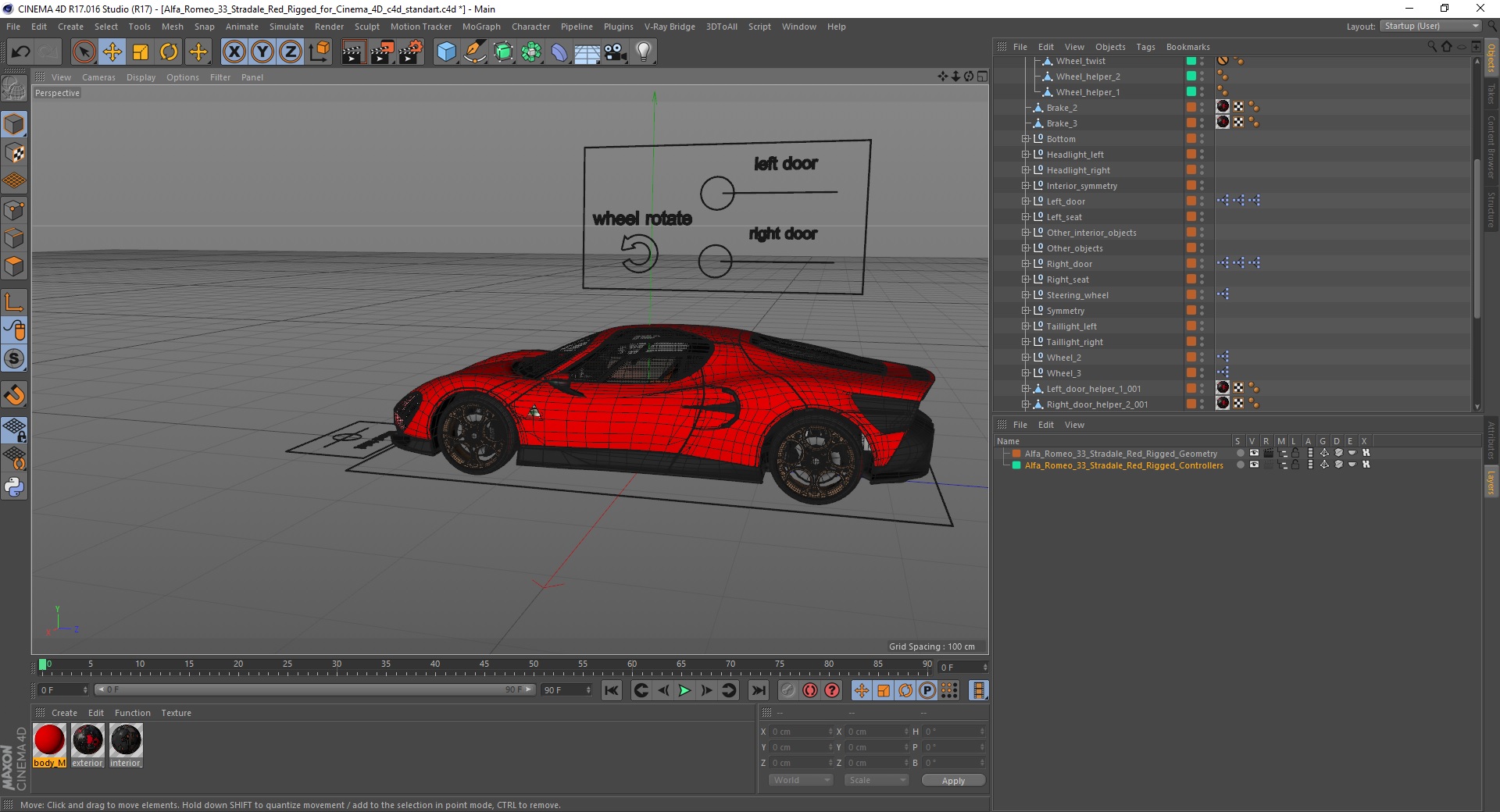1500x812 pixels.
Task: Toggle Y axis lock
Action: click(x=262, y=52)
